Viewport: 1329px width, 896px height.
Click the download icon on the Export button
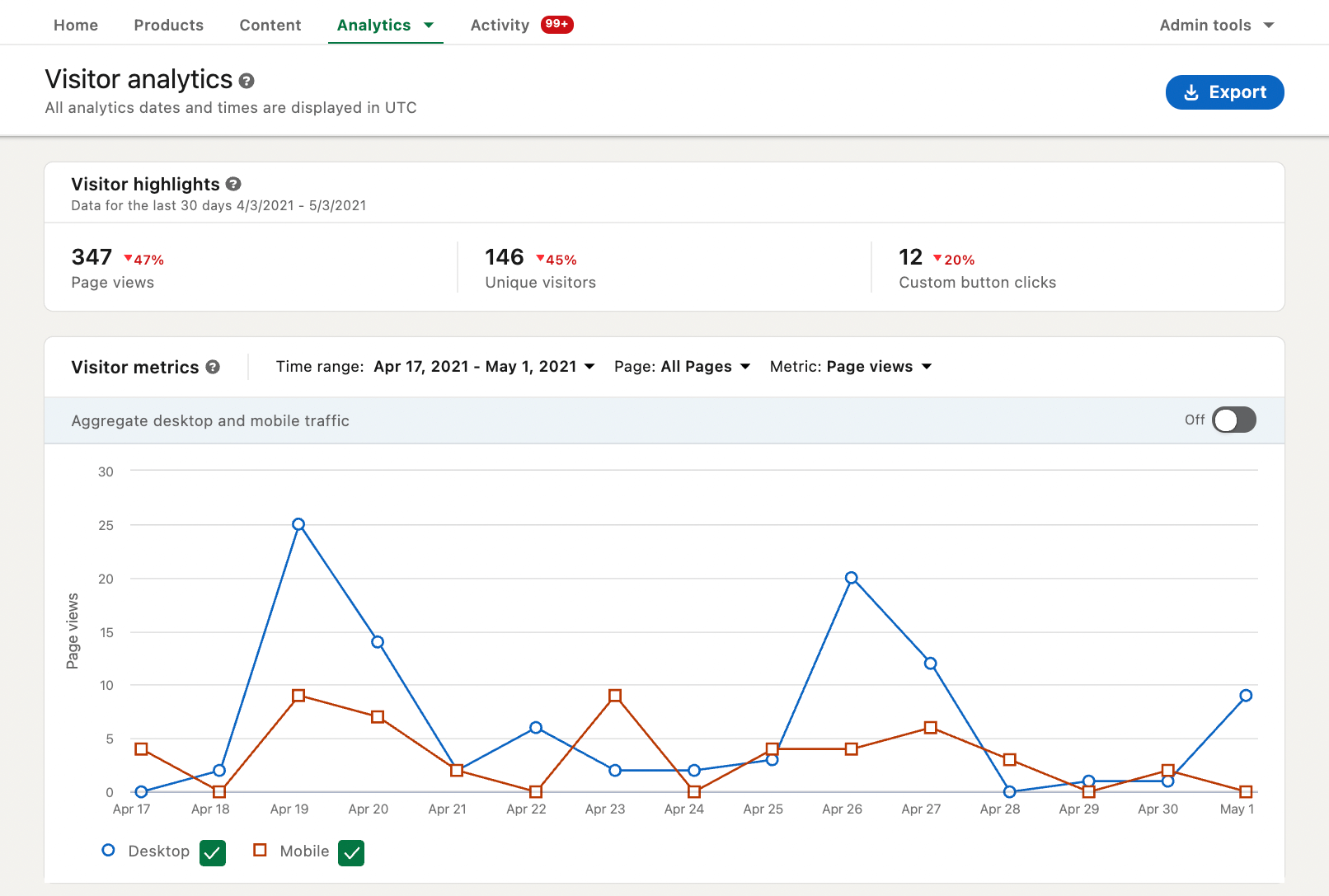pos(1190,92)
